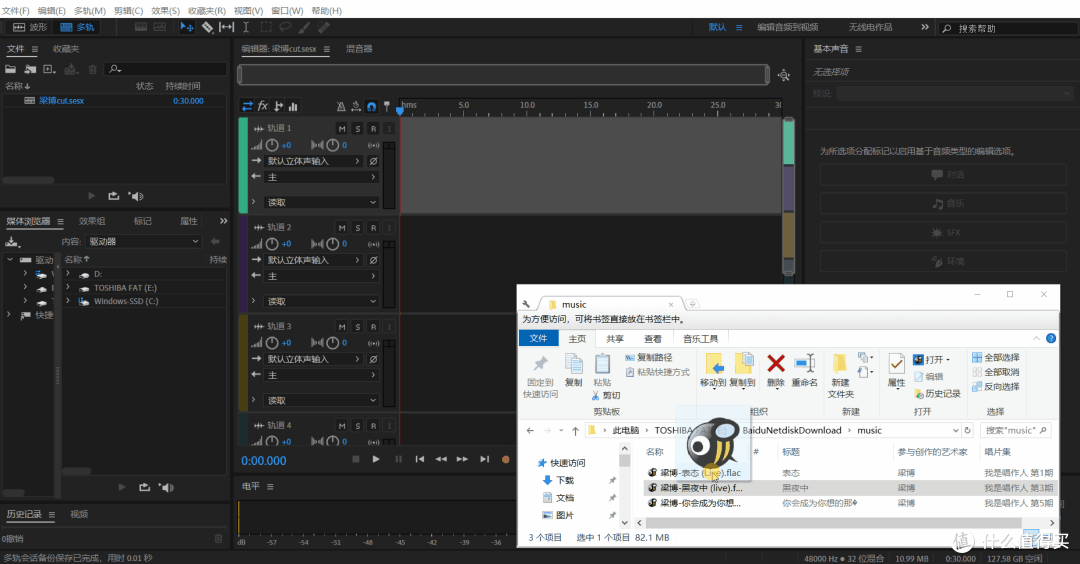Click Track 1 volume knob
Image resolution: width=1080 pixels, height=564 pixels.
[272, 145]
